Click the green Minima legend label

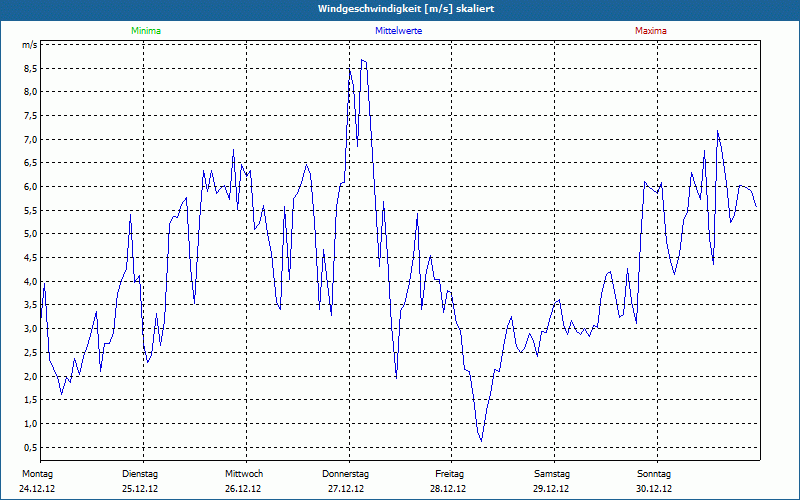click(146, 31)
